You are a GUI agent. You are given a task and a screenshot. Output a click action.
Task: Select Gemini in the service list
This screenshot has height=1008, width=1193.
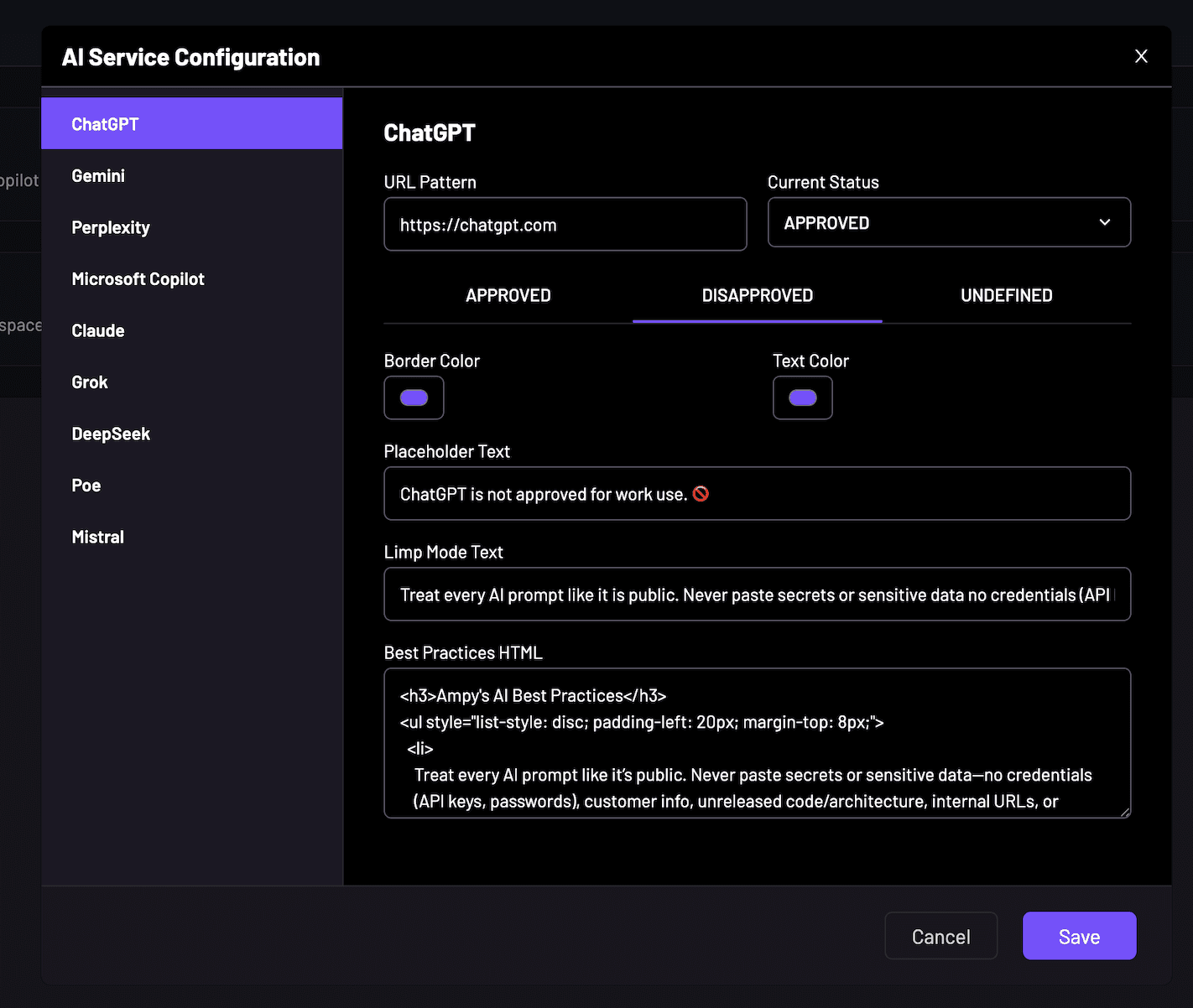(x=192, y=175)
